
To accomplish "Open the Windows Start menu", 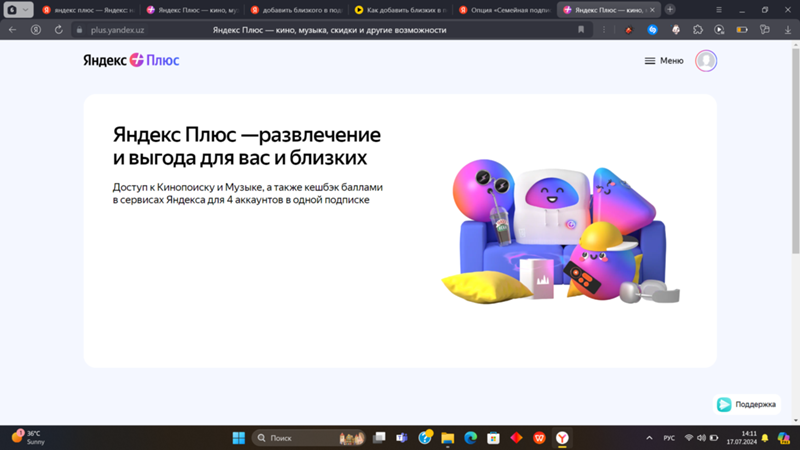I will [x=239, y=438].
